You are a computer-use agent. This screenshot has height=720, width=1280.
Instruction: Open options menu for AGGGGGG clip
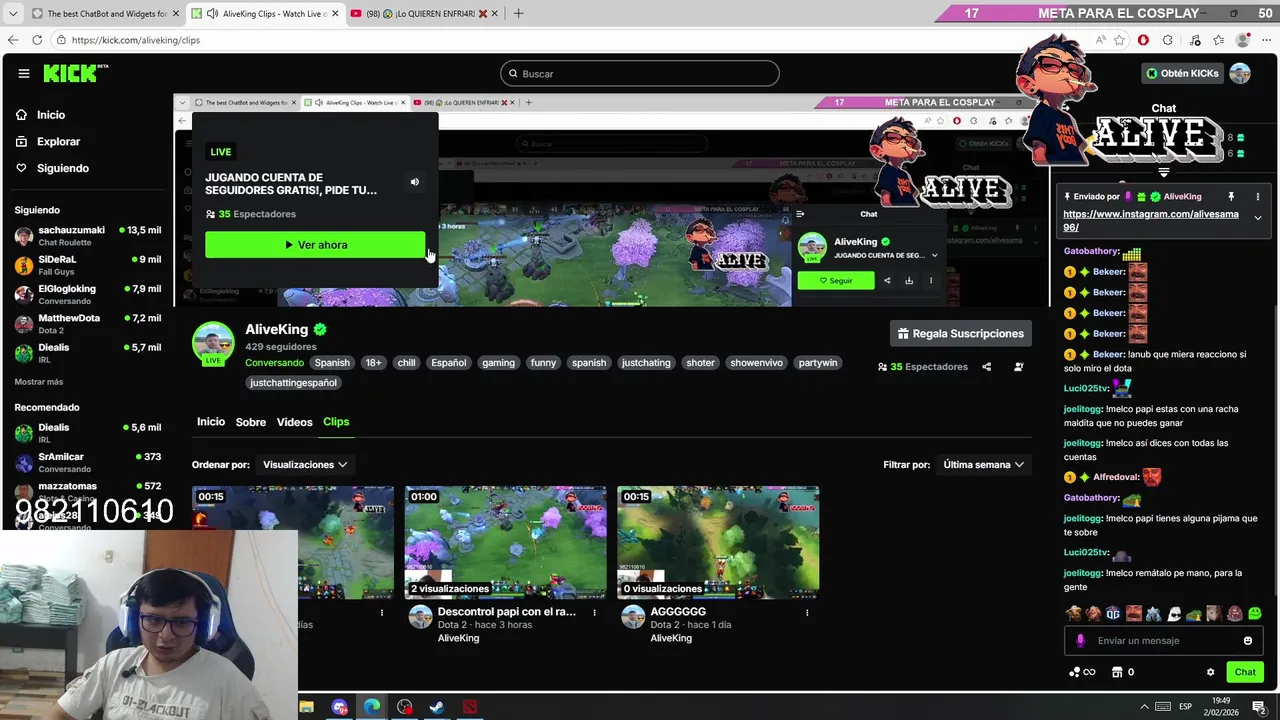(x=807, y=613)
